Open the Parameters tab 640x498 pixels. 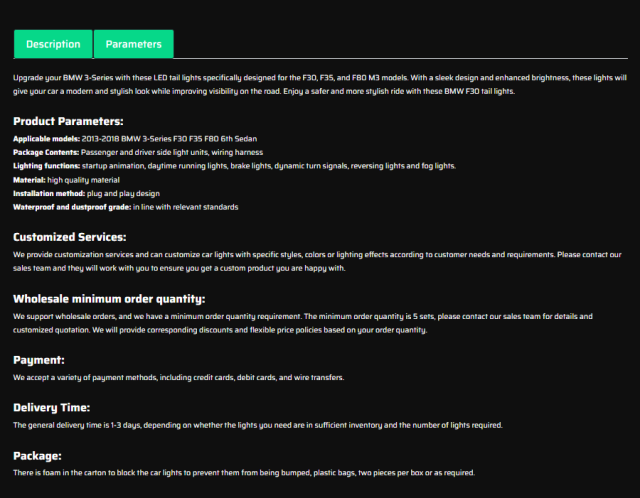[x=133, y=44]
